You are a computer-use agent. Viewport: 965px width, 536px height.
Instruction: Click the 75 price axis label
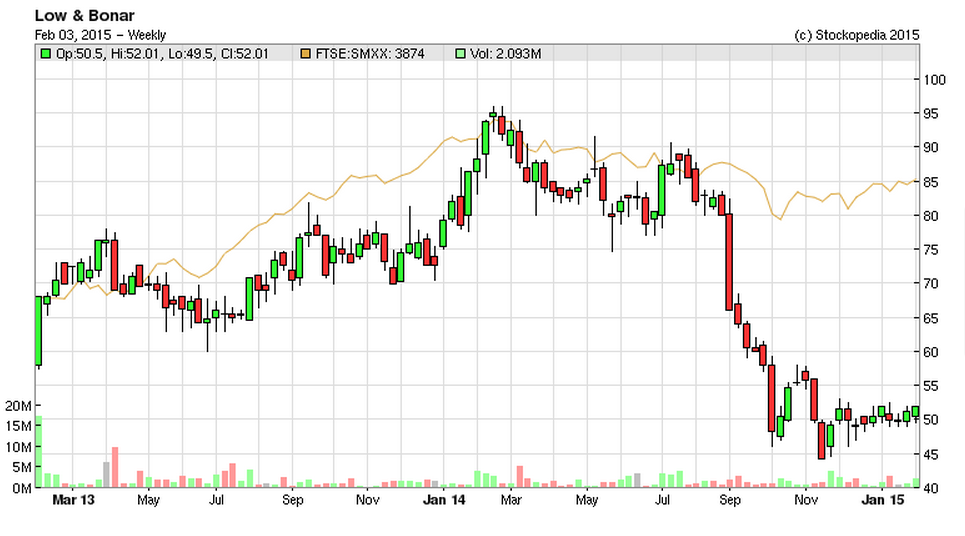[931, 250]
